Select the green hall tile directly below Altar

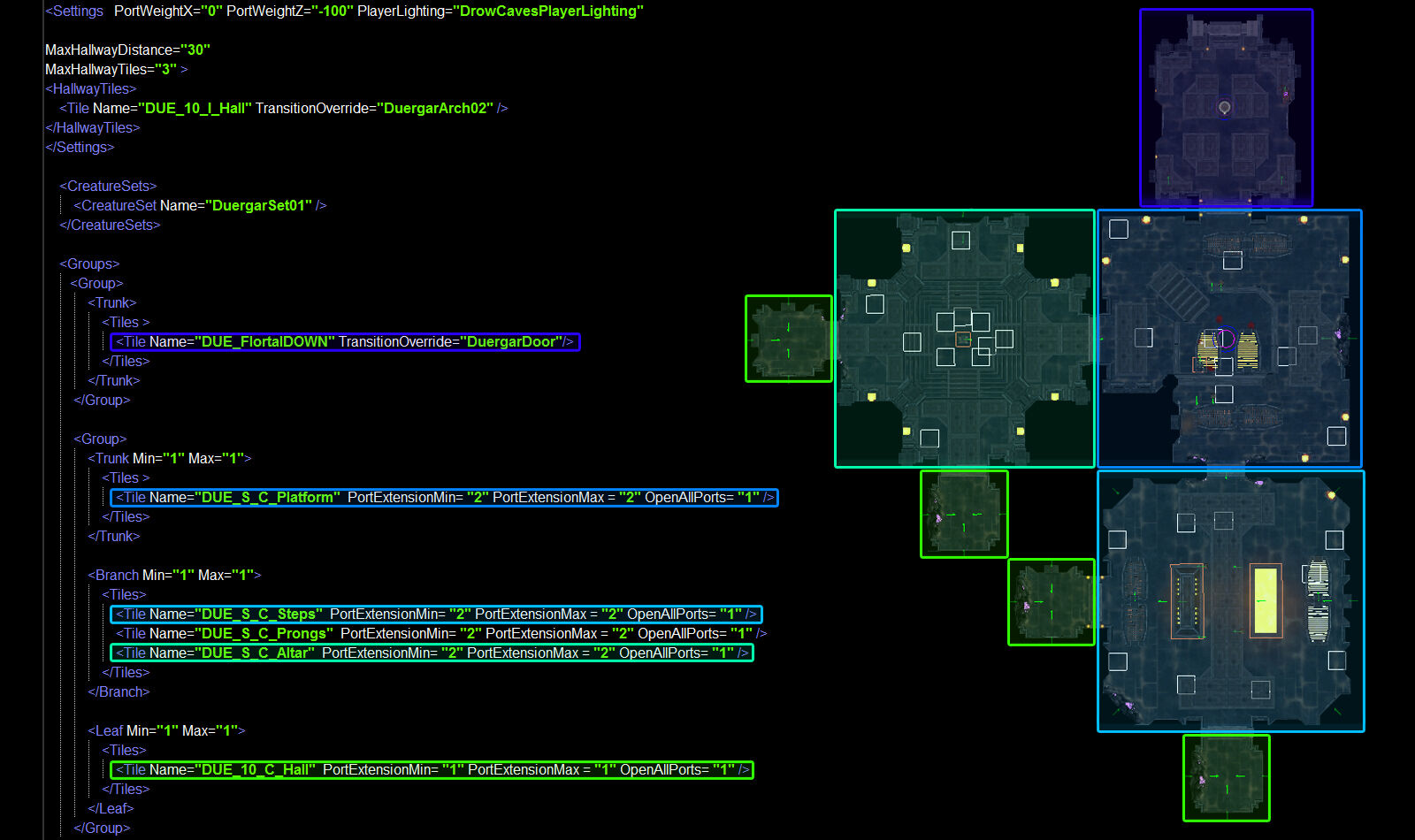click(x=964, y=514)
